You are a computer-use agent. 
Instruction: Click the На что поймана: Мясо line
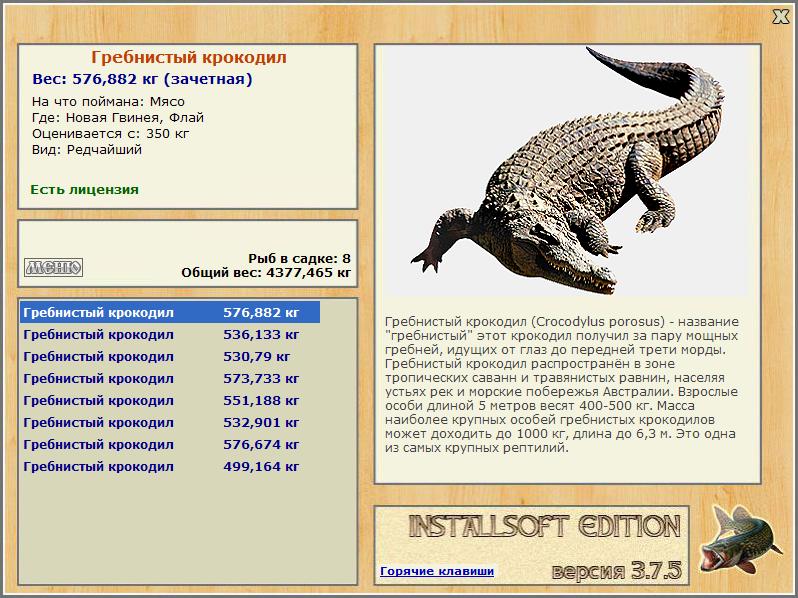click(108, 101)
